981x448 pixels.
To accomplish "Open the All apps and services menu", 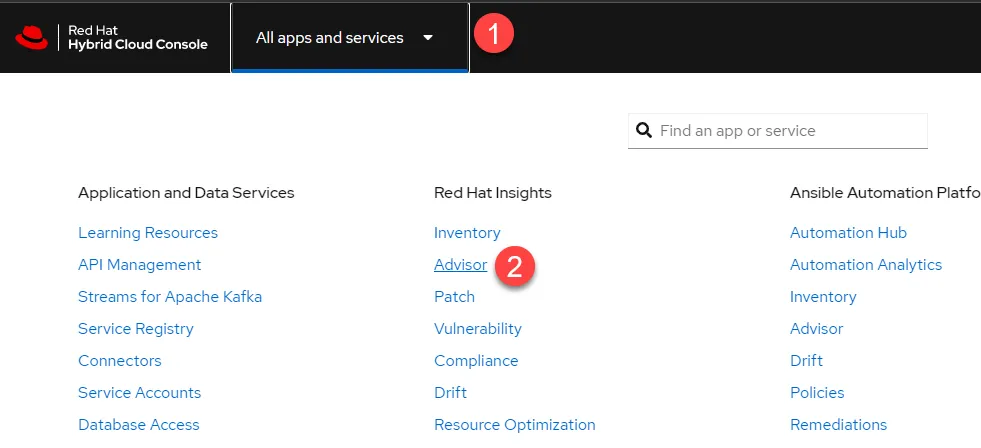I will click(350, 38).
